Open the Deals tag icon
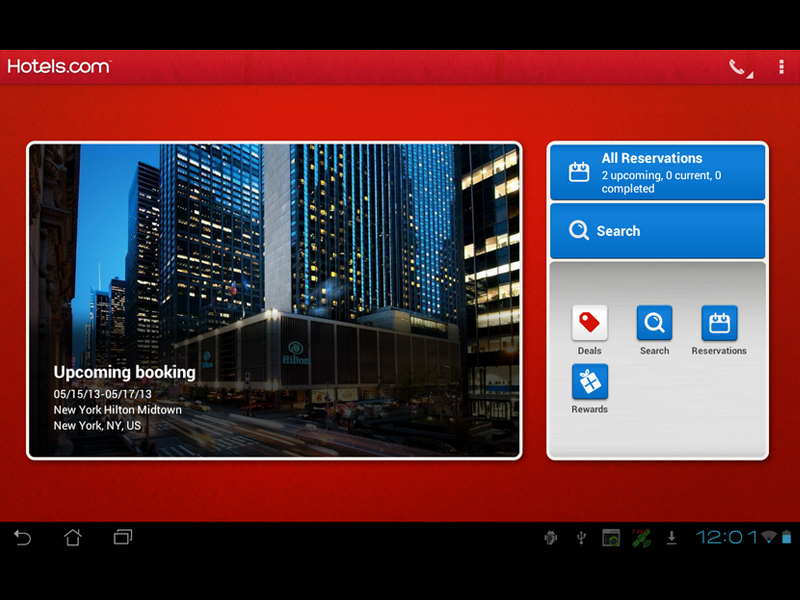Image resolution: width=800 pixels, height=600 pixels. click(589, 324)
